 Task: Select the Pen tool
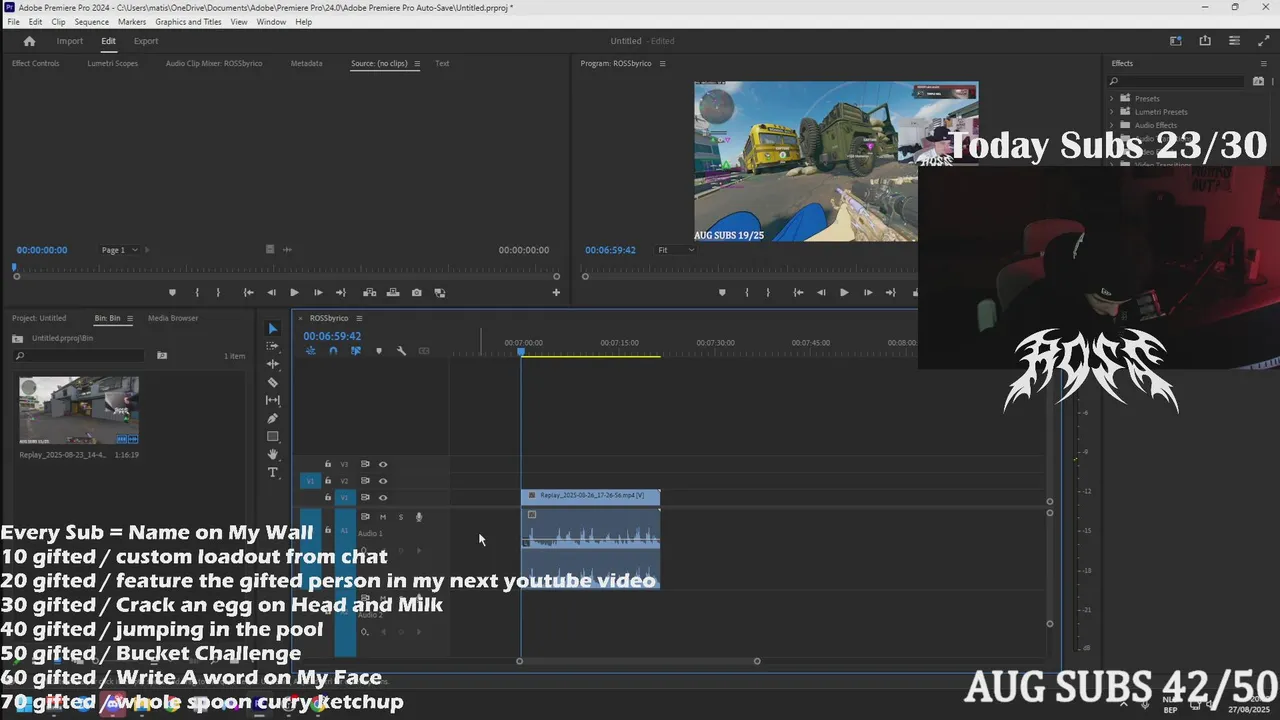coord(272,418)
